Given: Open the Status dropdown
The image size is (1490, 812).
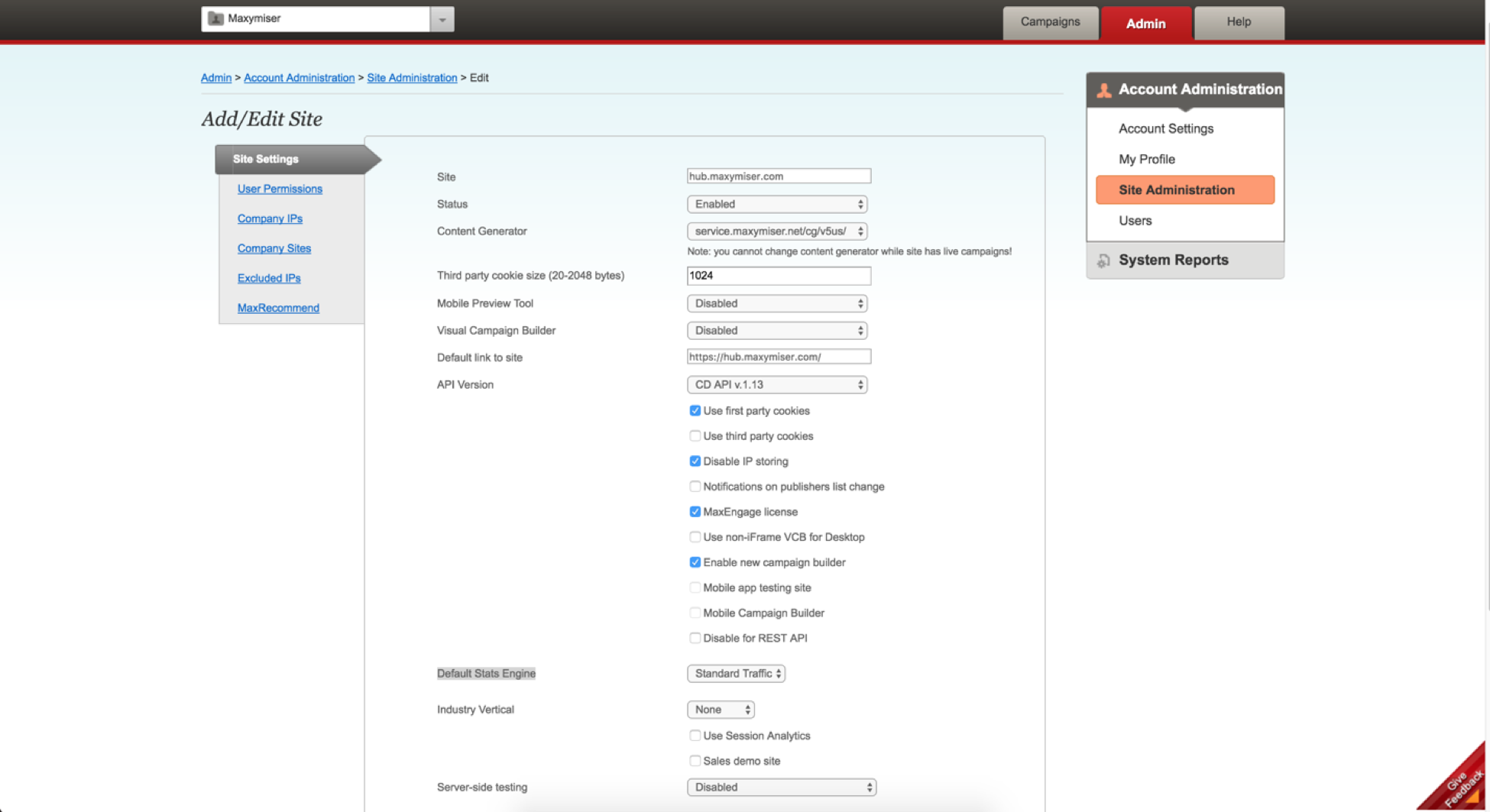Looking at the screenshot, I should point(777,204).
